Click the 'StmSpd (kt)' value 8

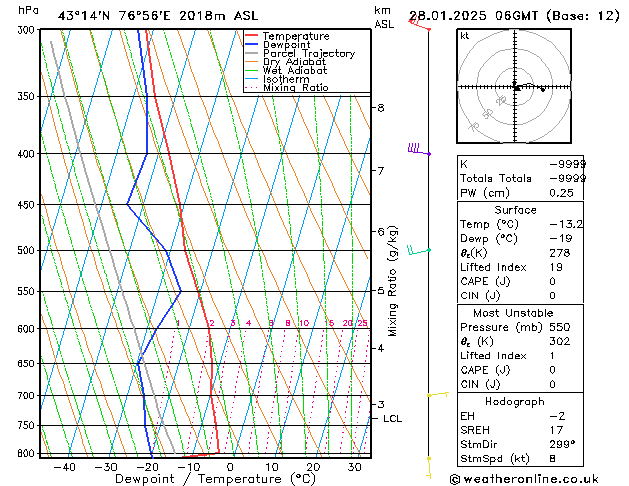(553, 458)
